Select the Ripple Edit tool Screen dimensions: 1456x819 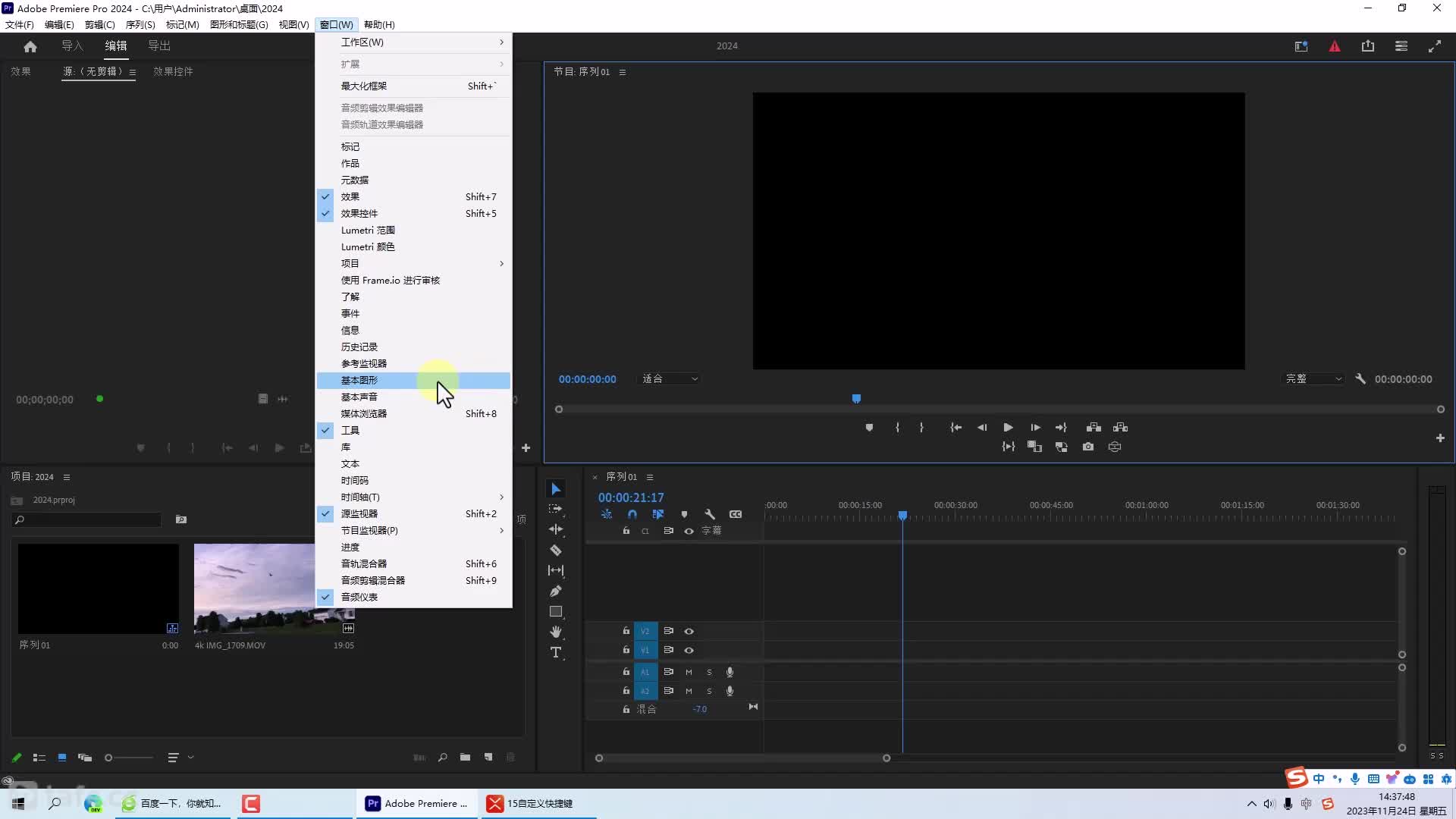point(556,529)
